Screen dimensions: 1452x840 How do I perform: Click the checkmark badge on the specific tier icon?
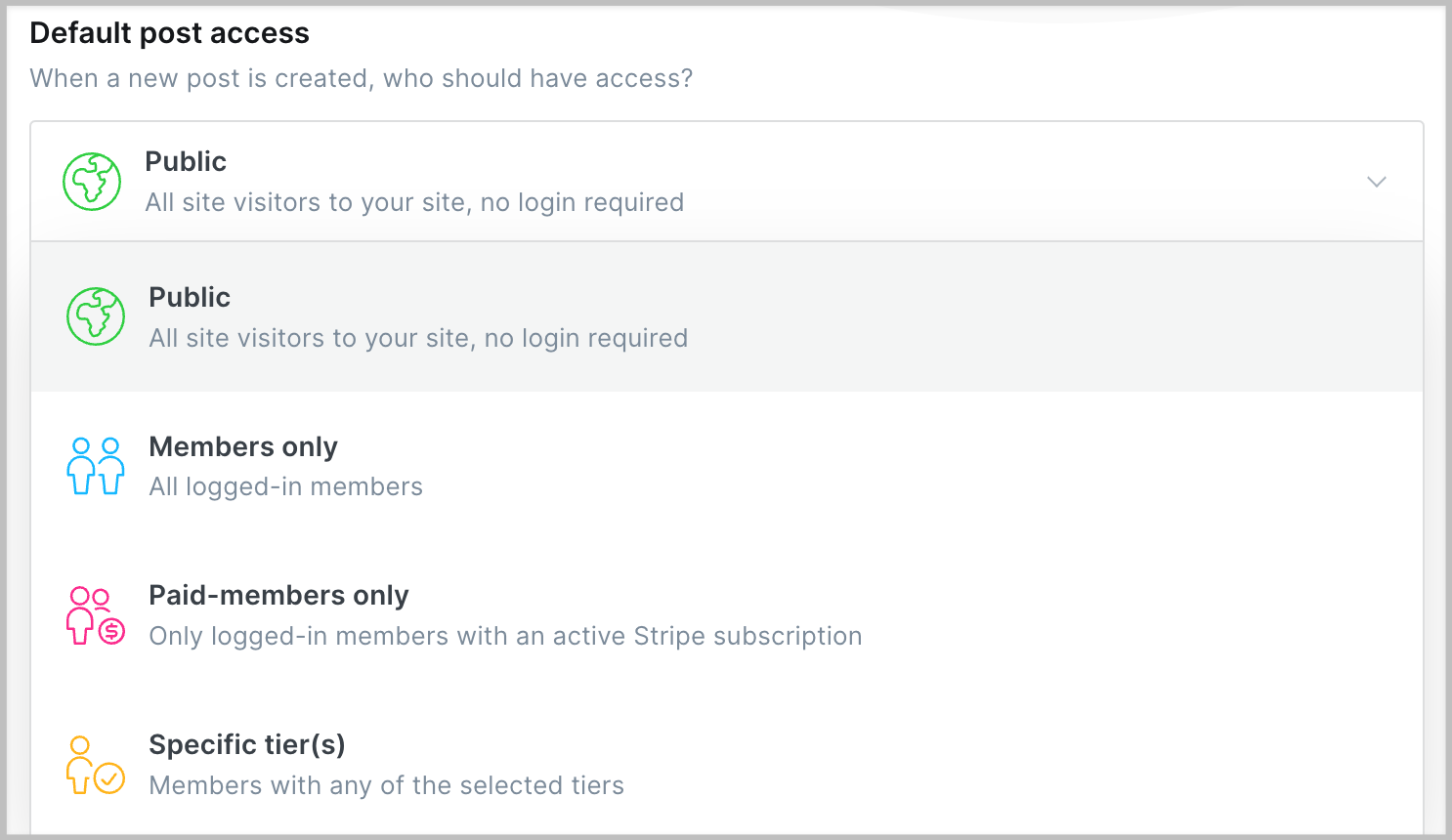pyautogui.click(x=109, y=778)
